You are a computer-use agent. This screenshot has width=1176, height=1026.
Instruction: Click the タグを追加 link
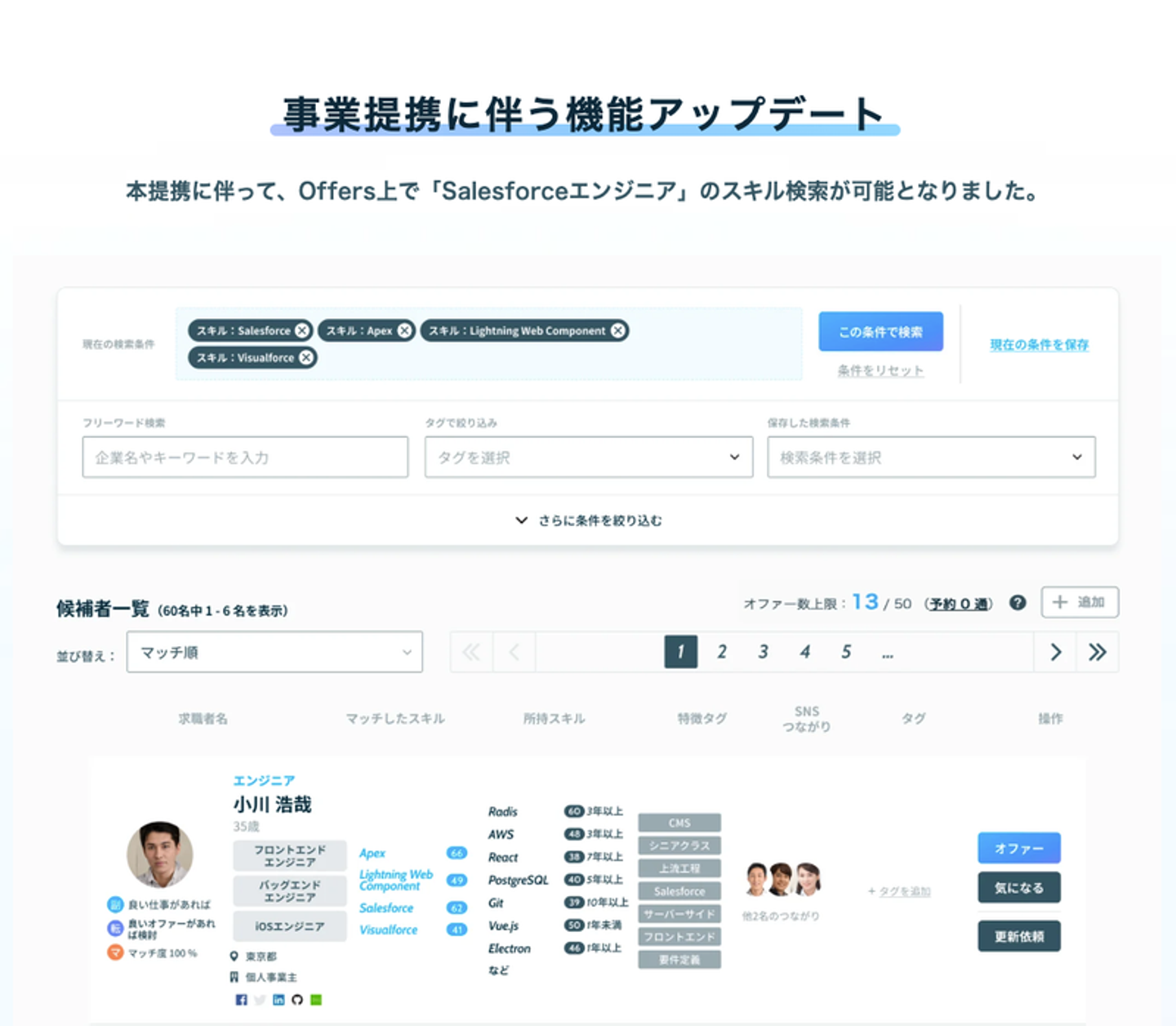904,891
